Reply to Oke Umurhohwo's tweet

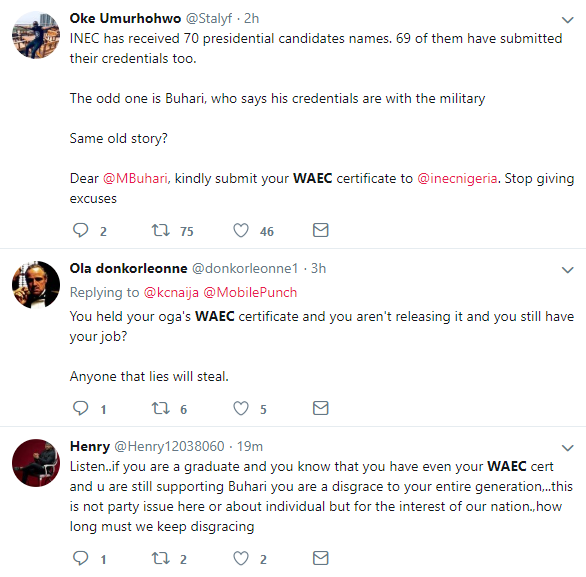coord(80,230)
